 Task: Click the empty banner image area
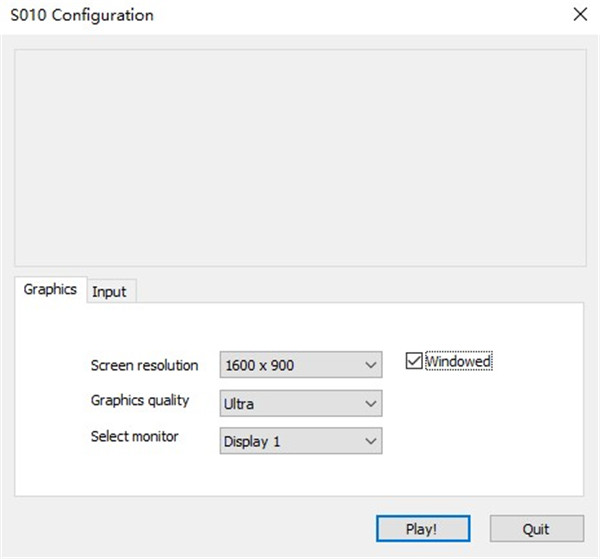(x=300, y=156)
